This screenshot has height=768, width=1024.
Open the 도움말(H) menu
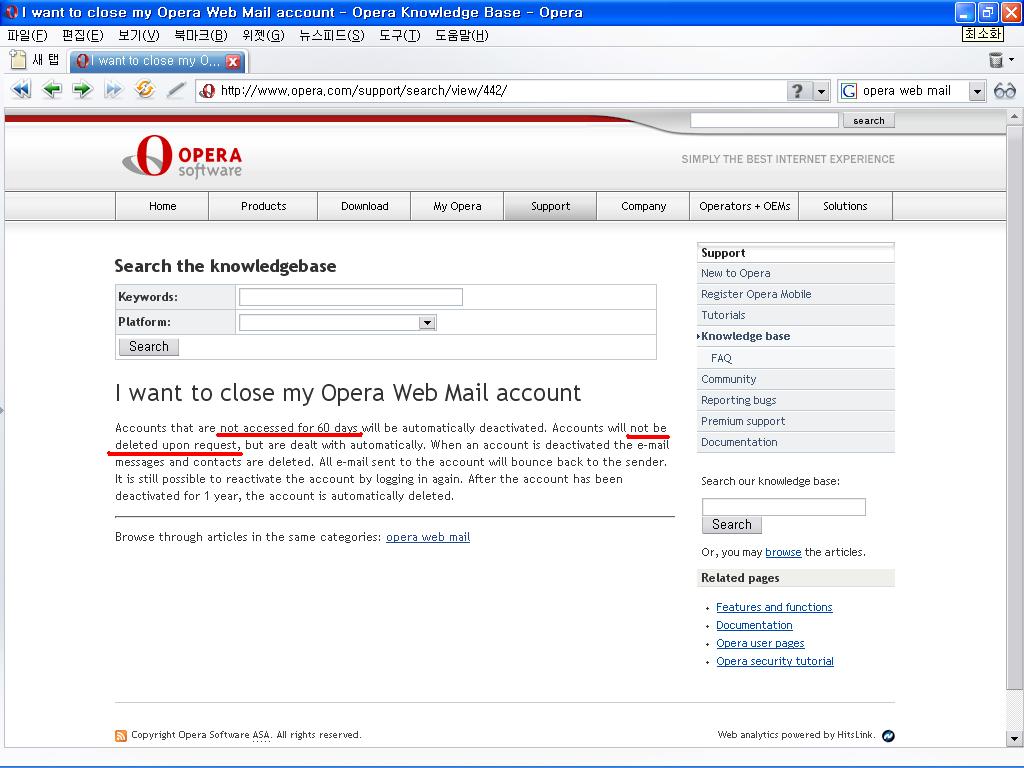[462, 35]
